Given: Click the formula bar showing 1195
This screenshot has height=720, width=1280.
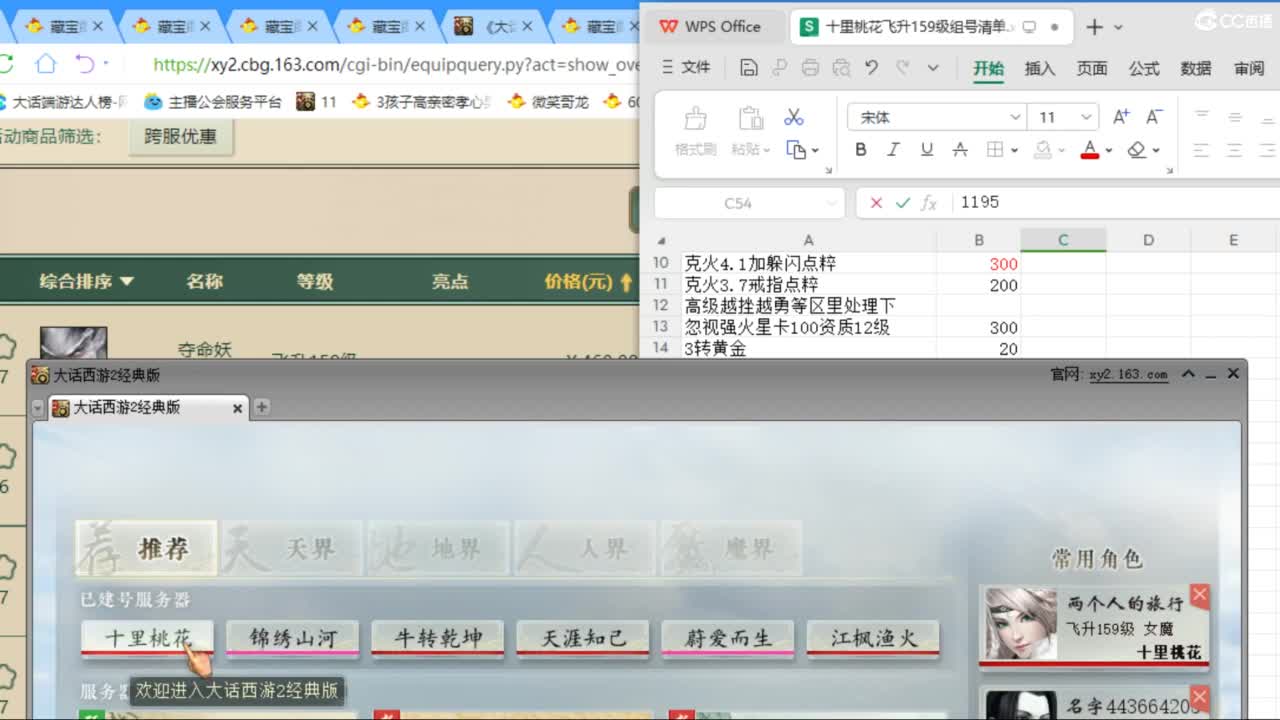Looking at the screenshot, I should click(x=1115, y=203).
